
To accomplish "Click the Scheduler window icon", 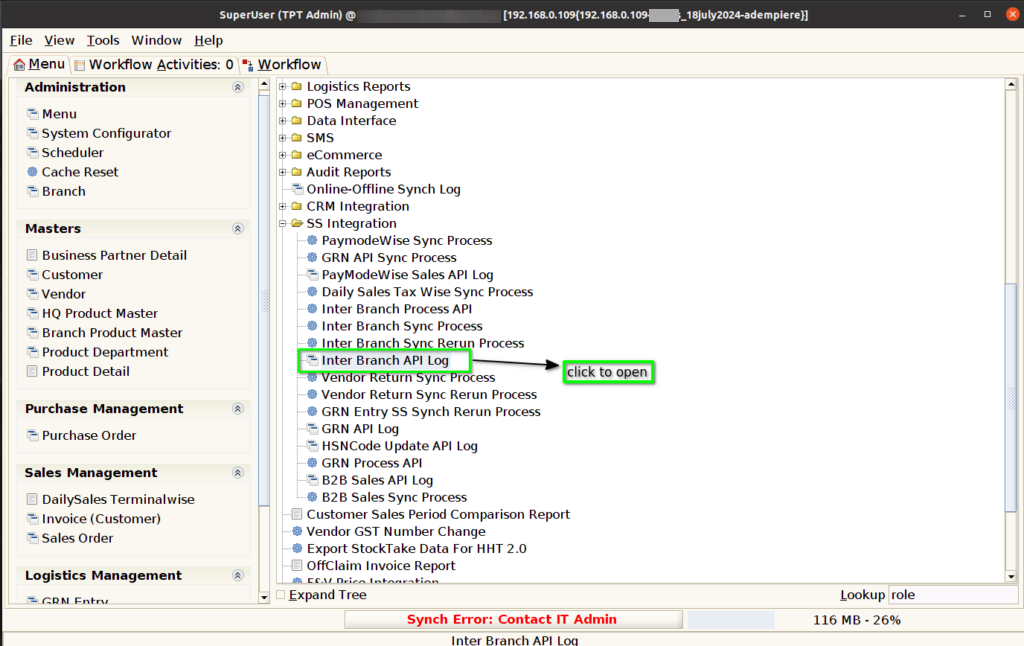I will pos(32,152).
